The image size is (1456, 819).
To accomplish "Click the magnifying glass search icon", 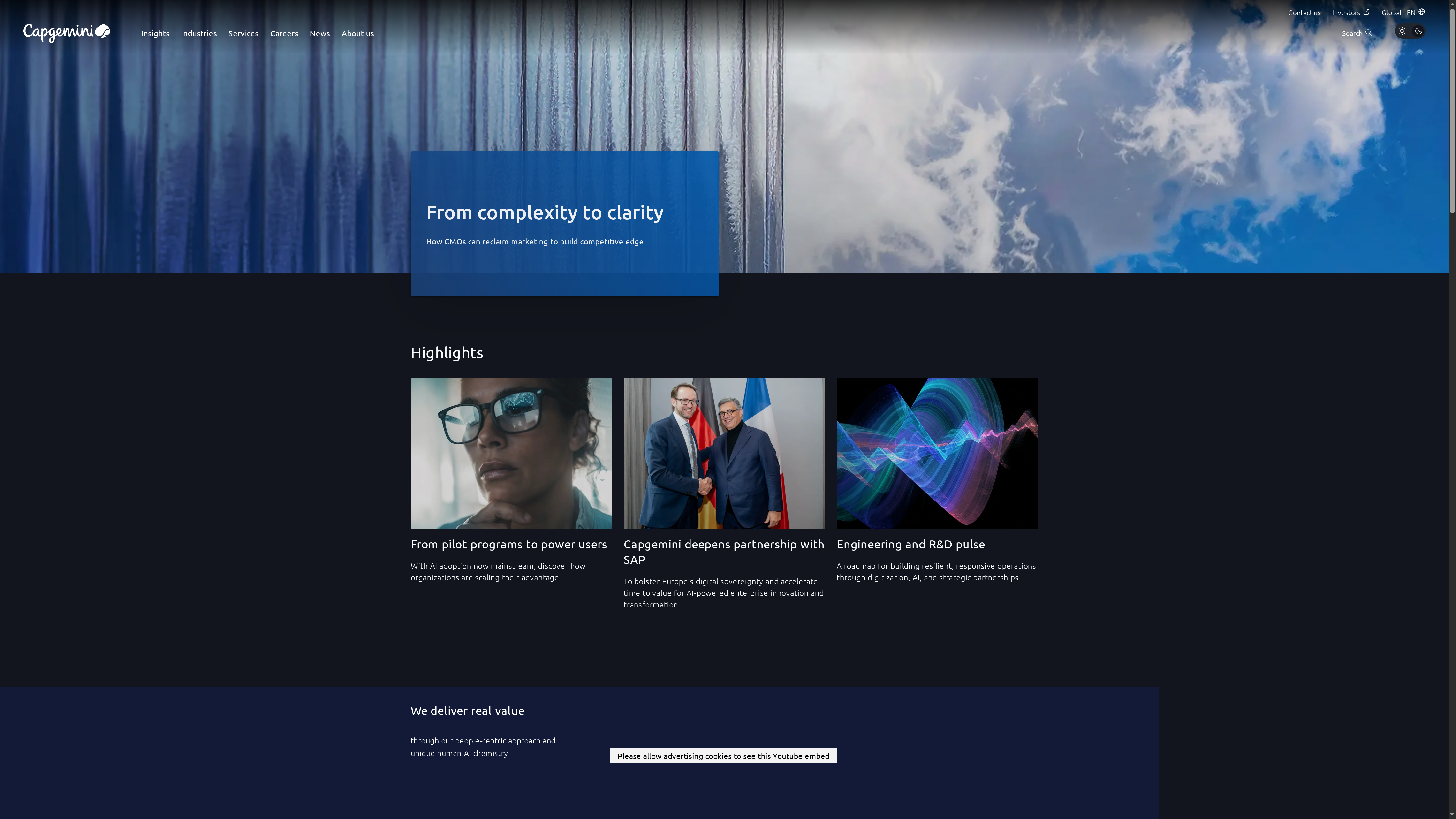I will click(x=1368, y=33).
